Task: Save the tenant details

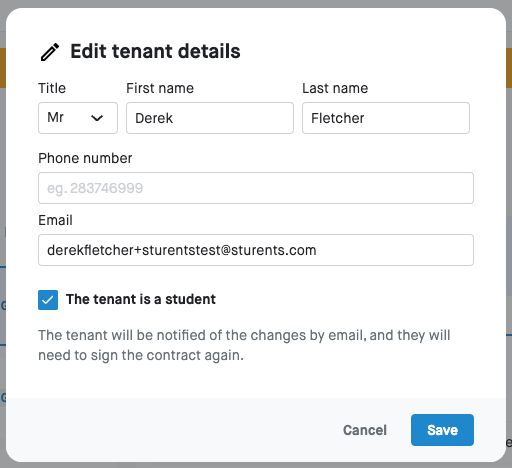Action: pyautogui.click(x=442, y=430)
